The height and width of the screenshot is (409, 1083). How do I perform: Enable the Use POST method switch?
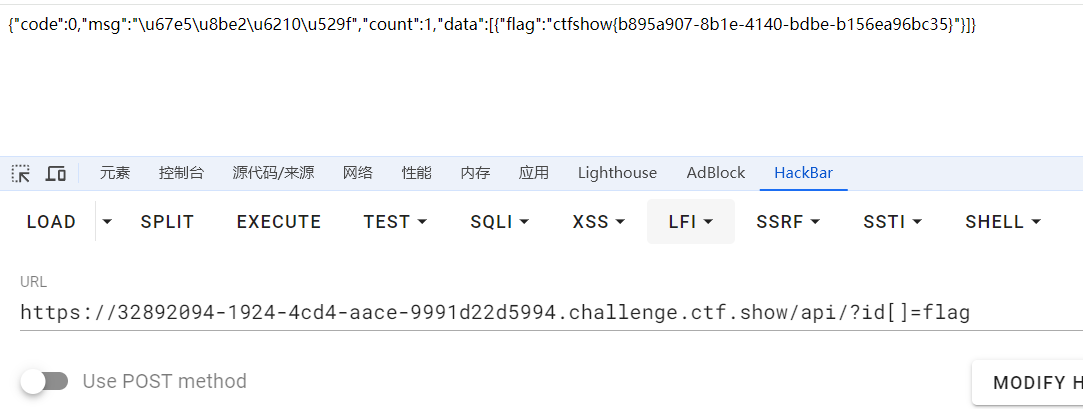click(45, 381)
